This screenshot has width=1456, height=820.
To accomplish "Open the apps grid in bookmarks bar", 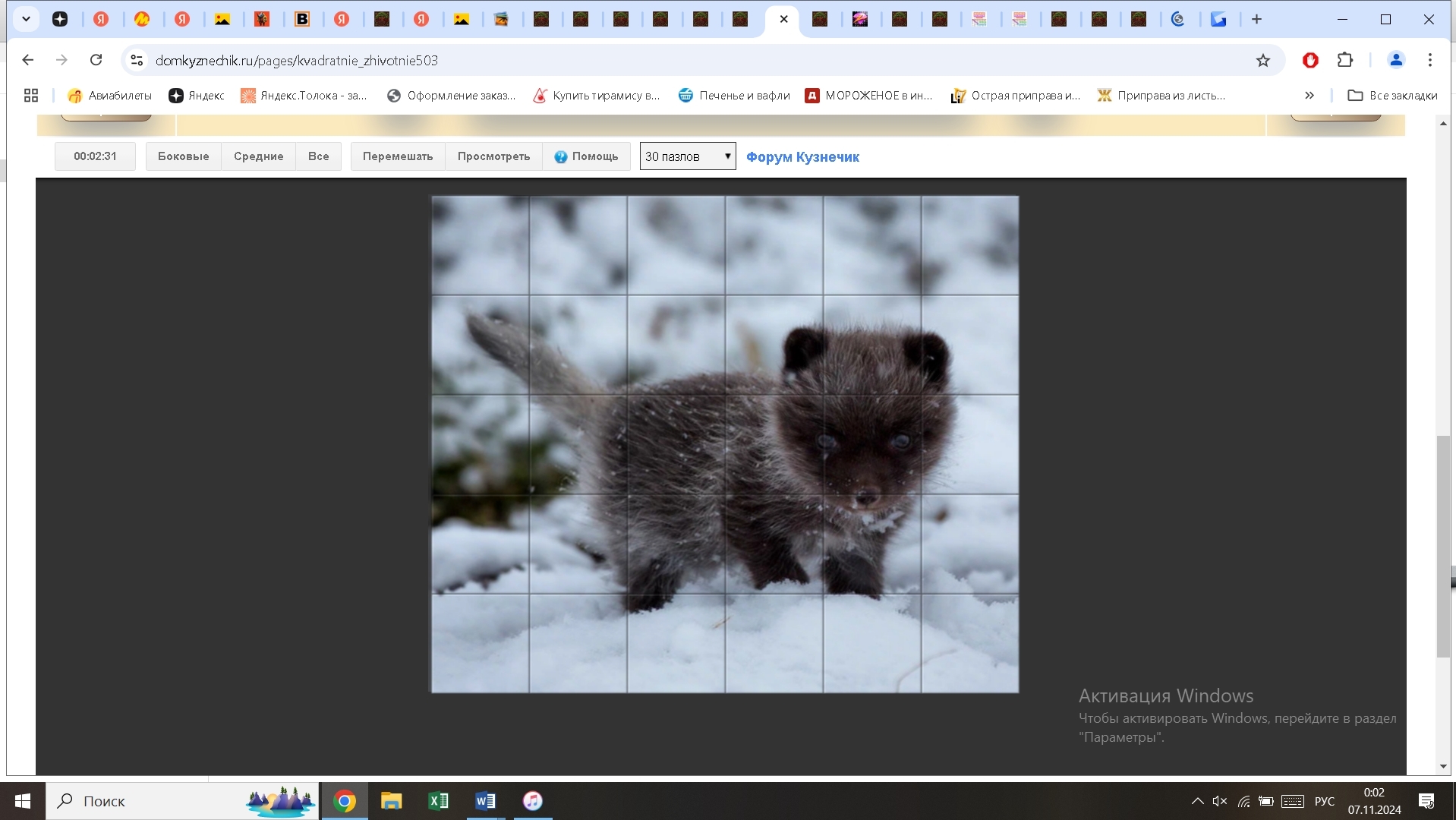I will pos(31,96).
